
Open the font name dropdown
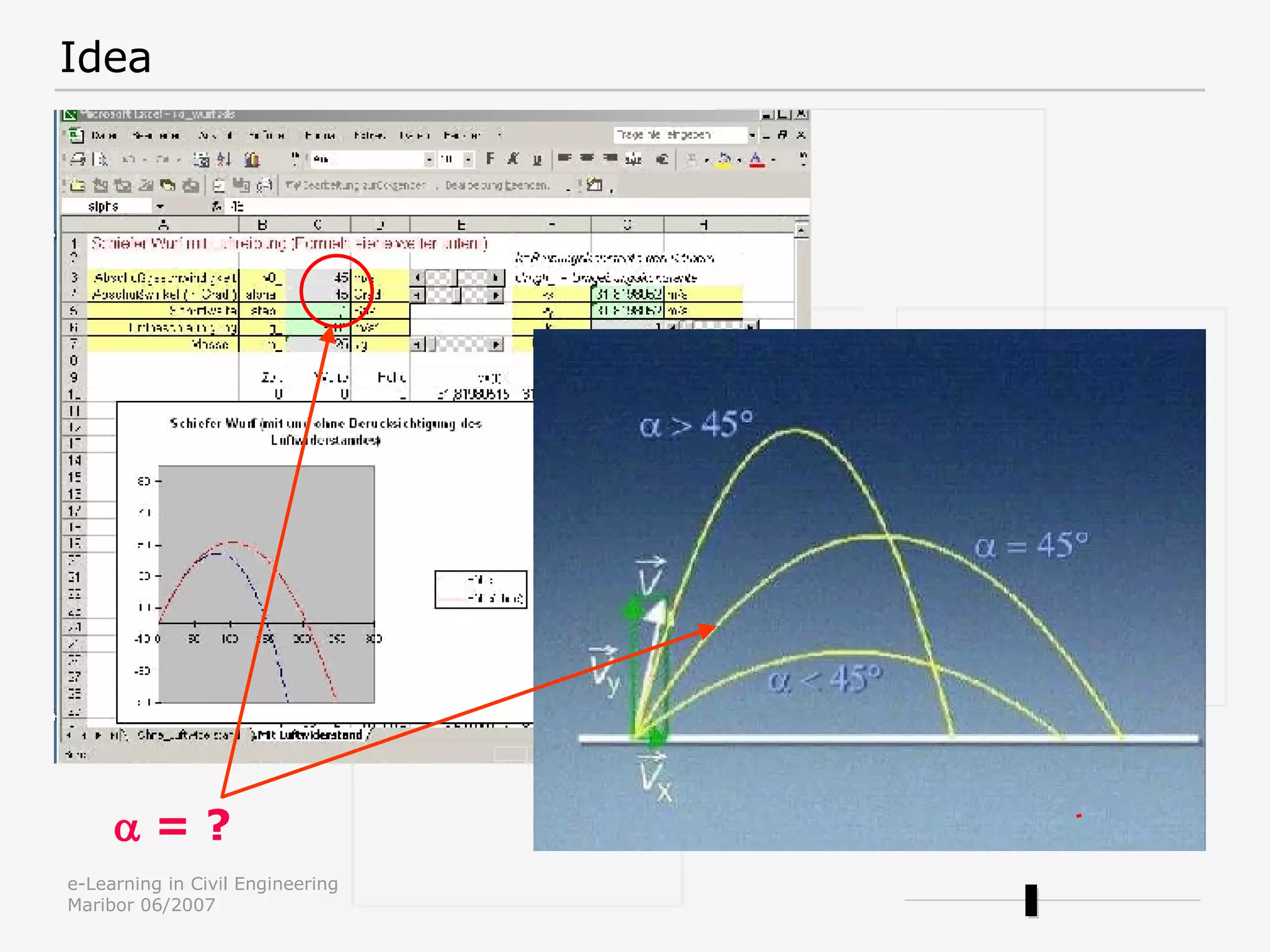429,160
